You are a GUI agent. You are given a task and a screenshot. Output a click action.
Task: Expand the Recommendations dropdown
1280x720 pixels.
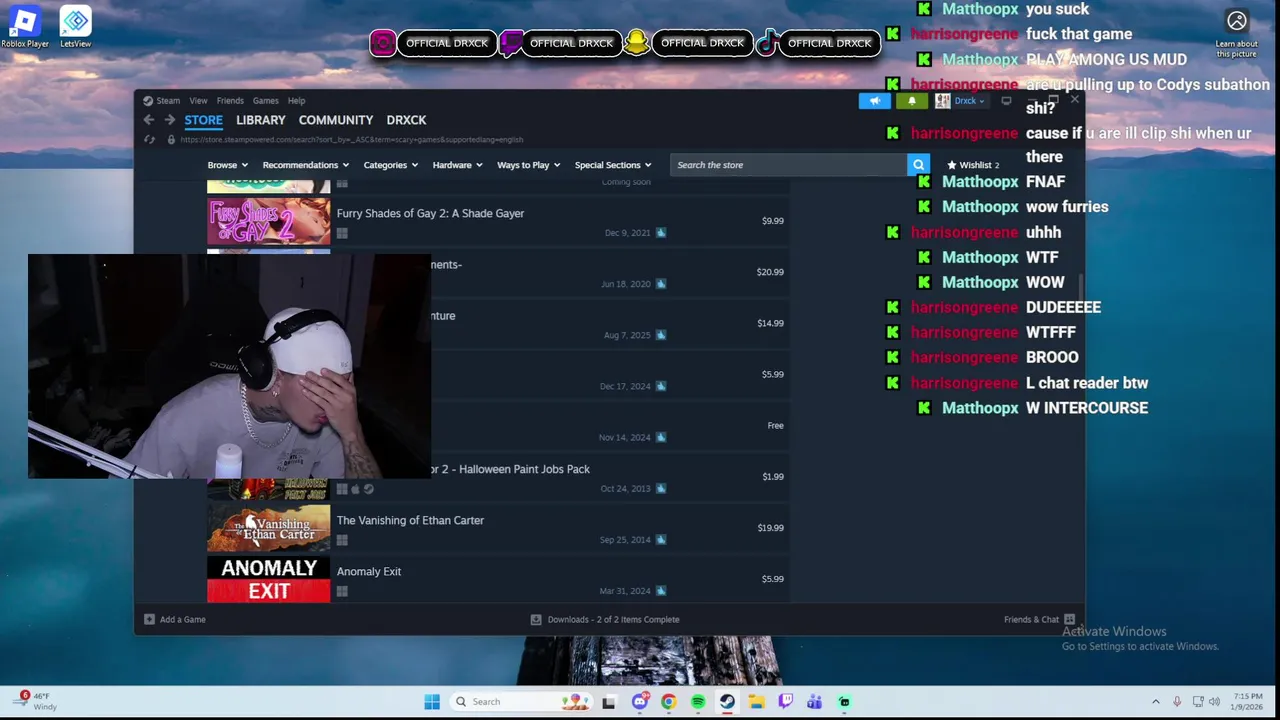[305, 165]
